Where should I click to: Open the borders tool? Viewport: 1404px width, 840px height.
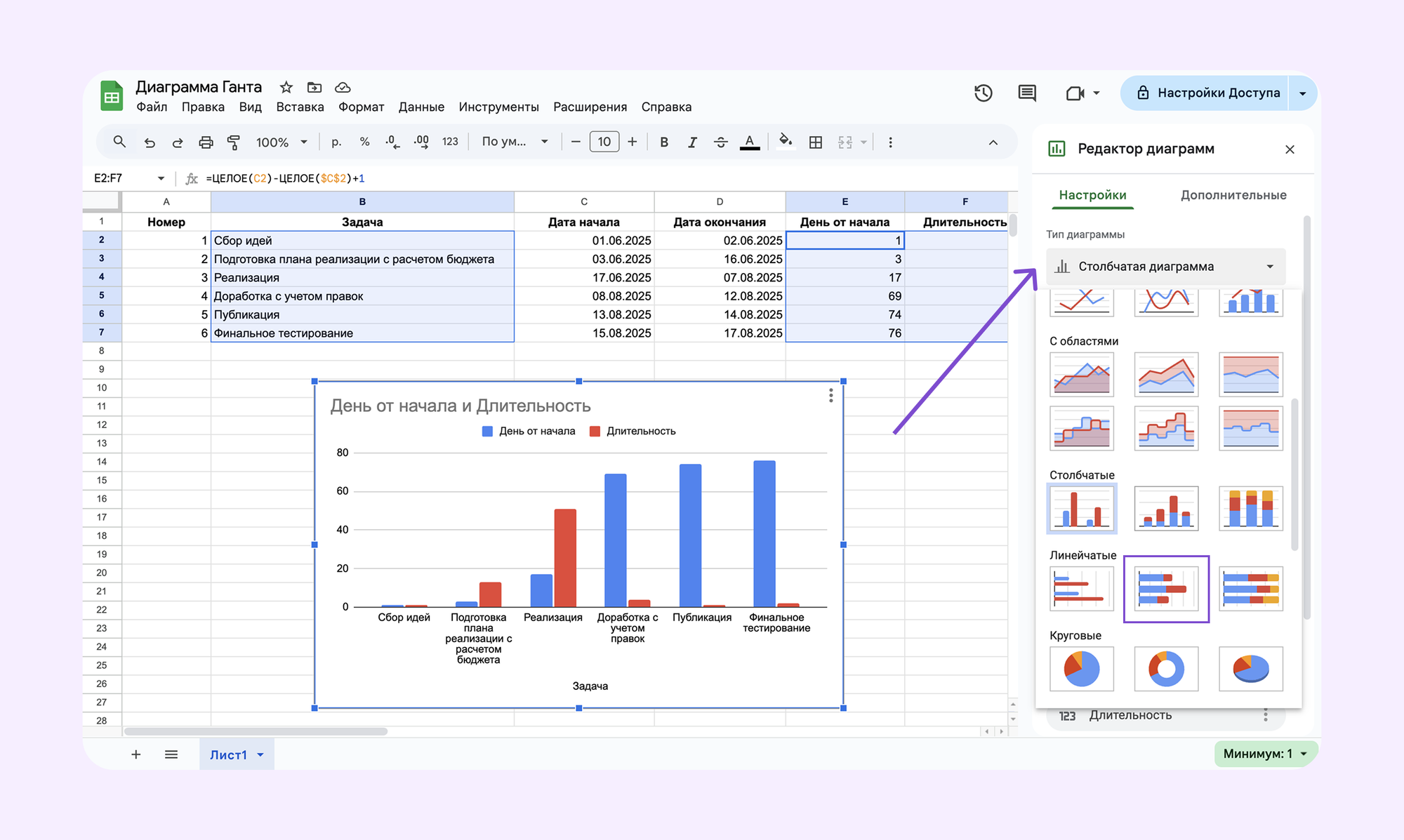click(816, 142)
